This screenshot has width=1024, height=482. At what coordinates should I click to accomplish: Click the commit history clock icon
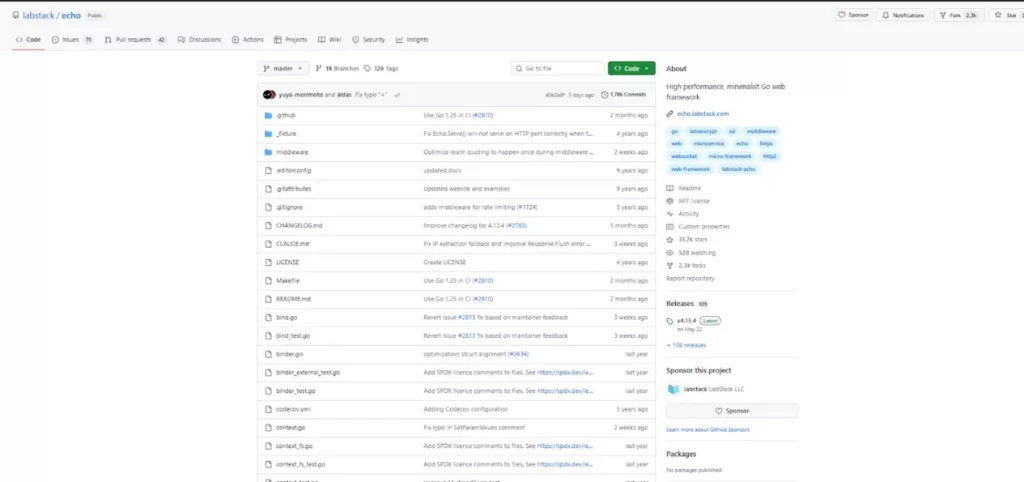pyautogui.click(x=604, y=94)
